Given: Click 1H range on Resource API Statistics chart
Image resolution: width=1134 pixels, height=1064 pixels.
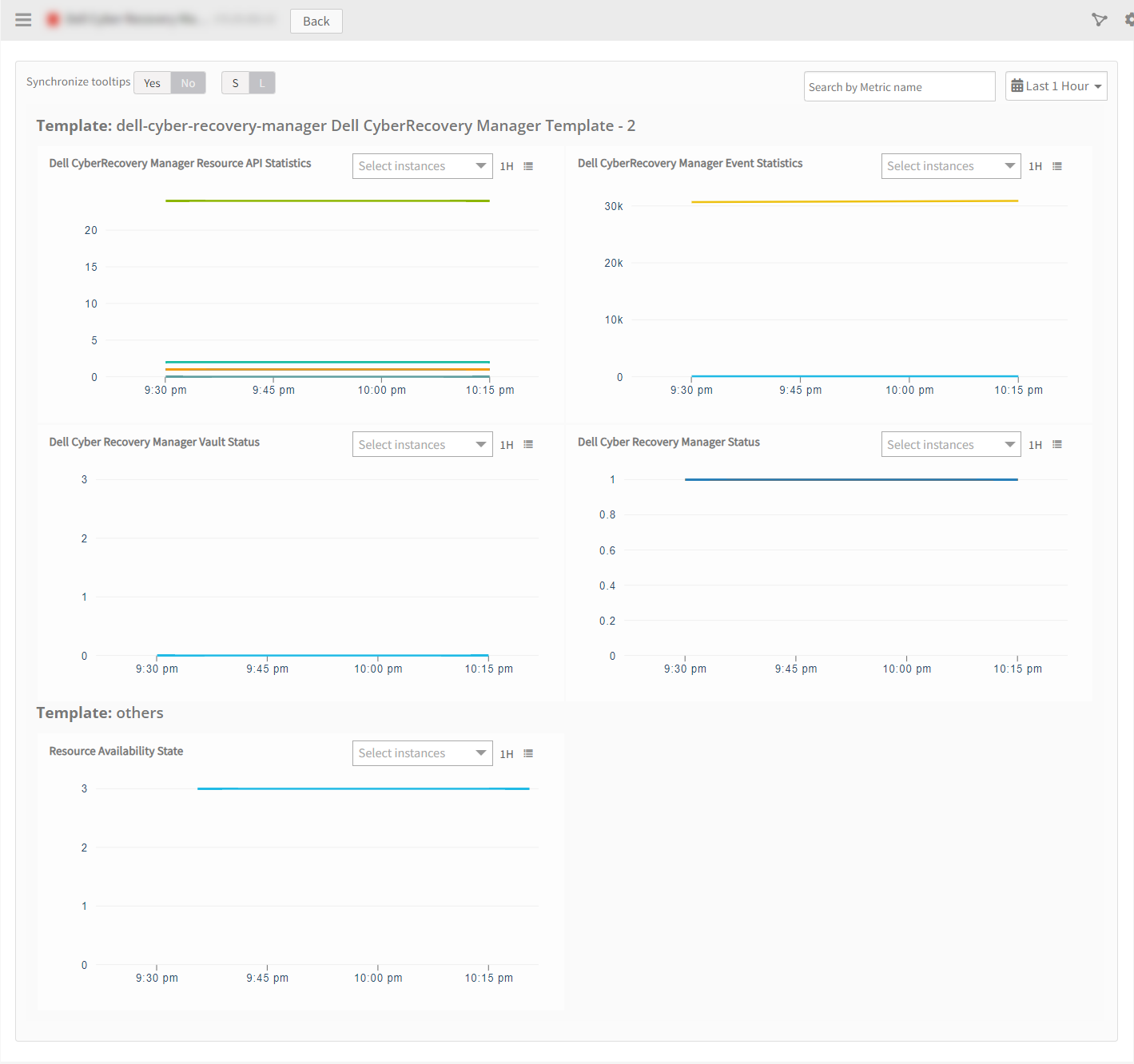Looking at the screenshot, I should [x=507, y=166].
